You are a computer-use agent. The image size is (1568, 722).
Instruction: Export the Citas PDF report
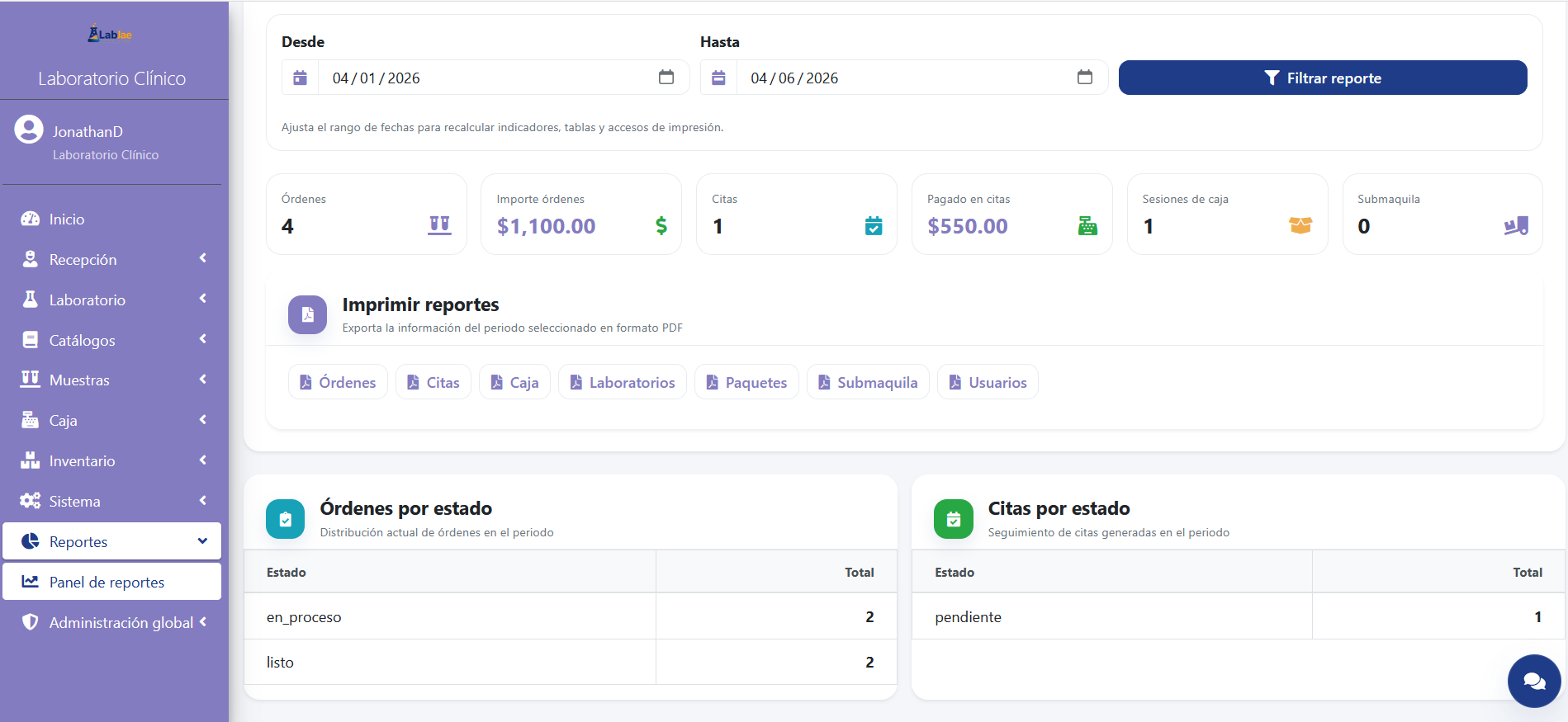coord(433,382)
